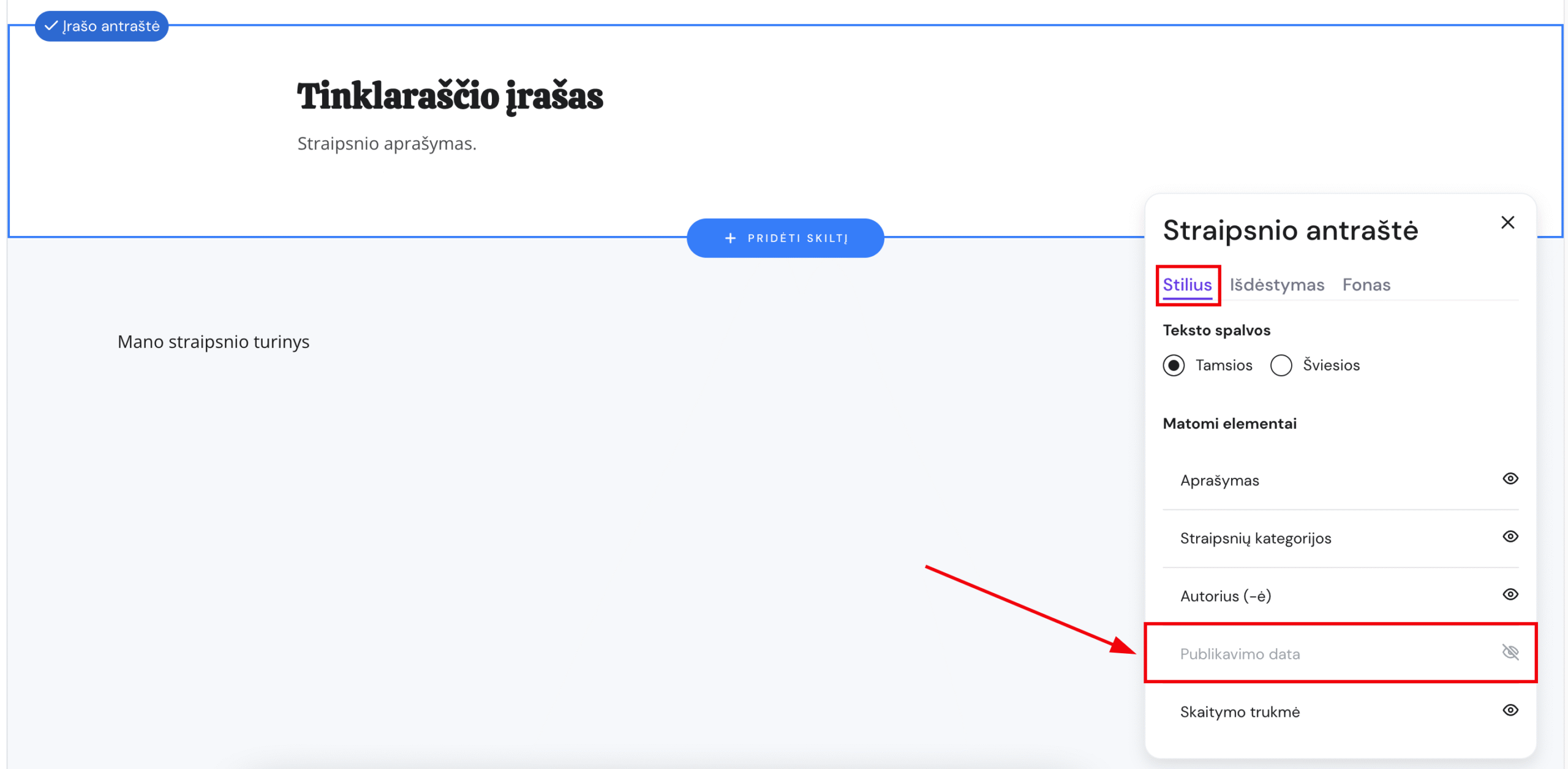Click the Mano straipsnio turinys text
The height and width of the screenshot is (769, 1568).
pyautogui.click(x=213, y=341)
